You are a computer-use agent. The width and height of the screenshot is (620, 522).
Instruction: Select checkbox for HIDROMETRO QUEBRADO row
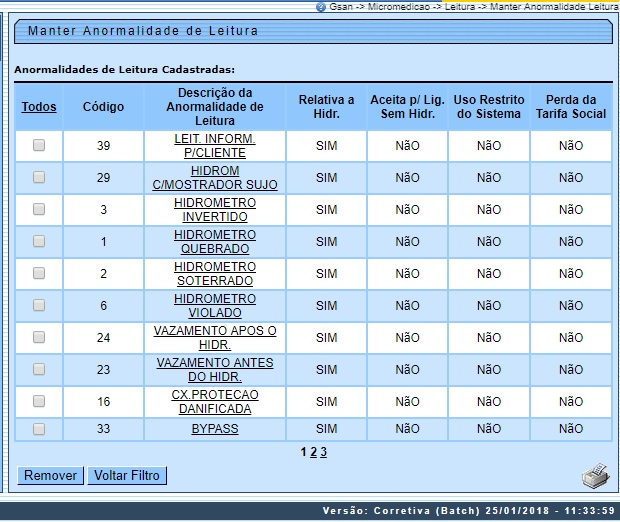tap(39, 242)
